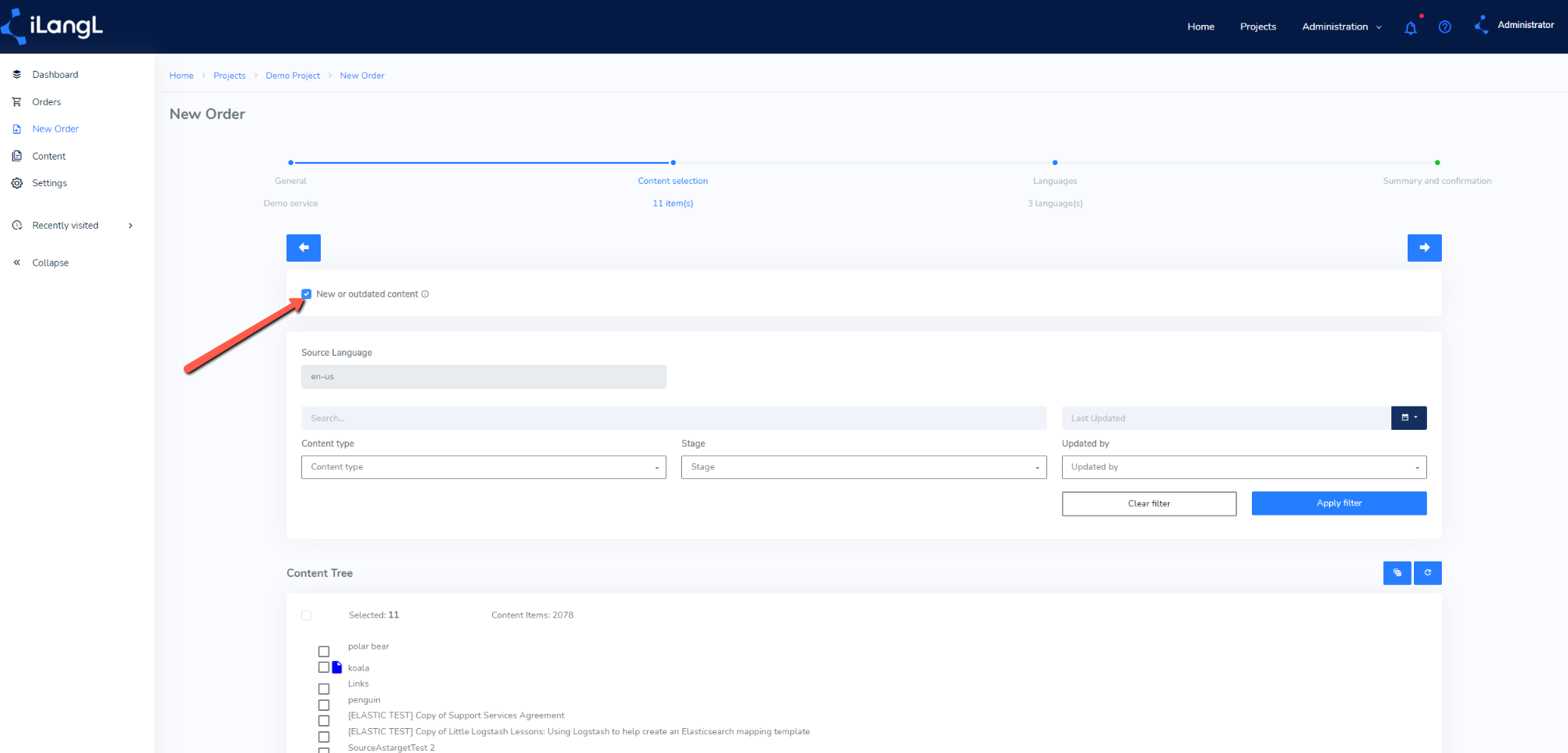Screen dimensions: 1568x753
Task: Open the notifications bell
Action: (1411, 27)
